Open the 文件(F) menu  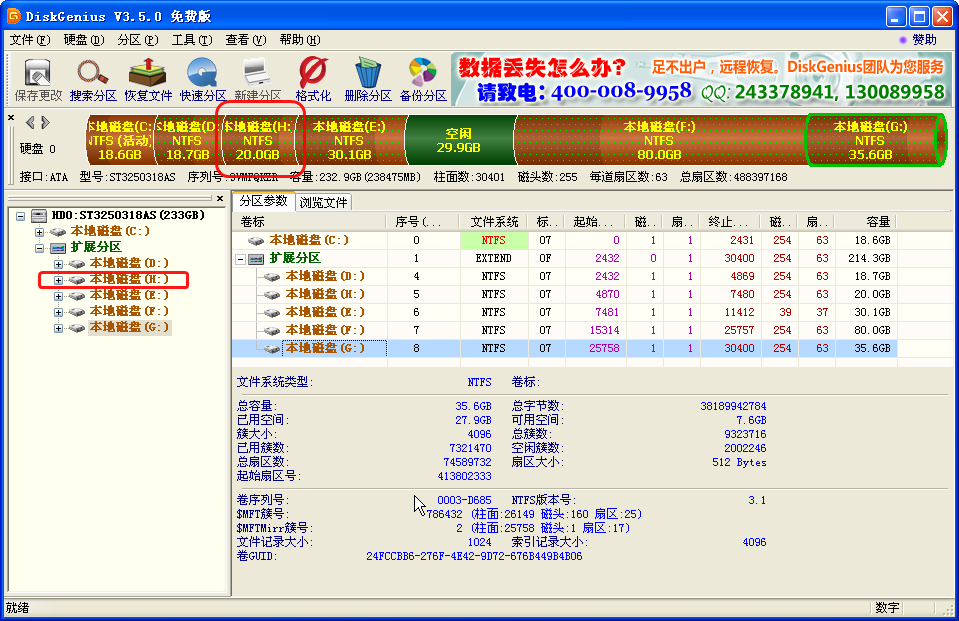pyautogui.click(x=30, y=40)
